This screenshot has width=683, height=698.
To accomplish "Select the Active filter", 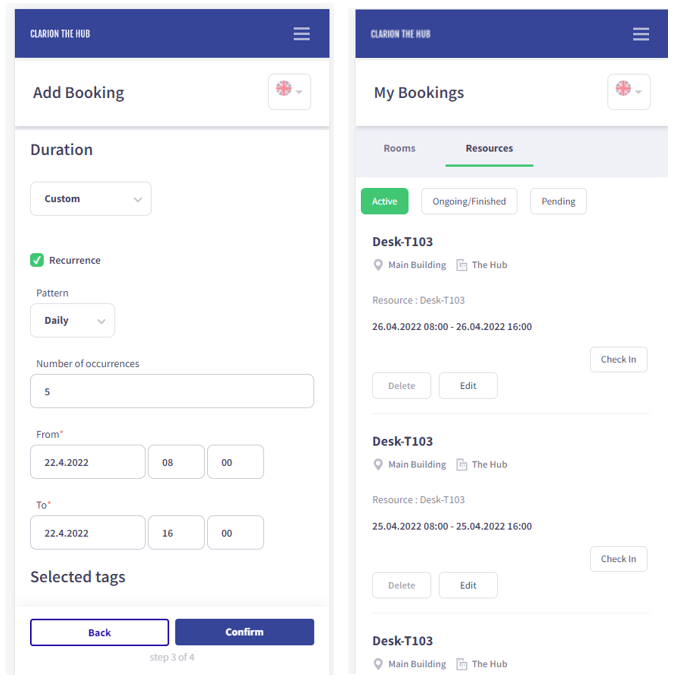I will [x=385, y=201].
